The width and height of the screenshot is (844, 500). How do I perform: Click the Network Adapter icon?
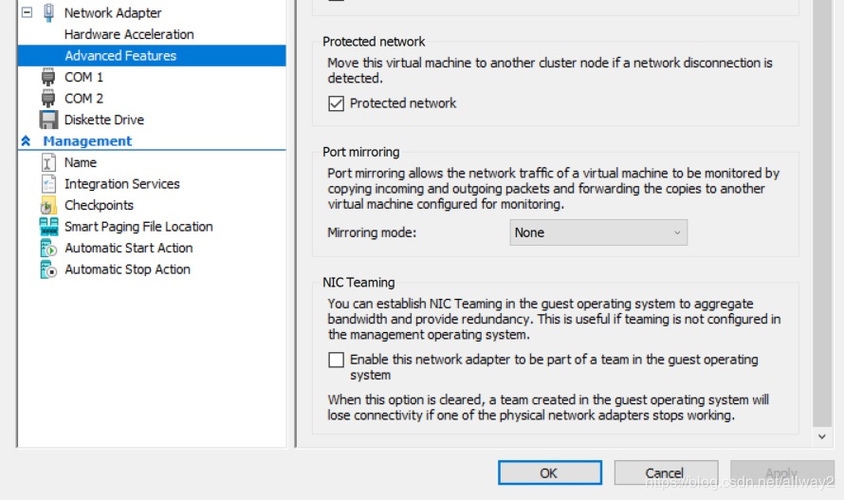(48, 13)
